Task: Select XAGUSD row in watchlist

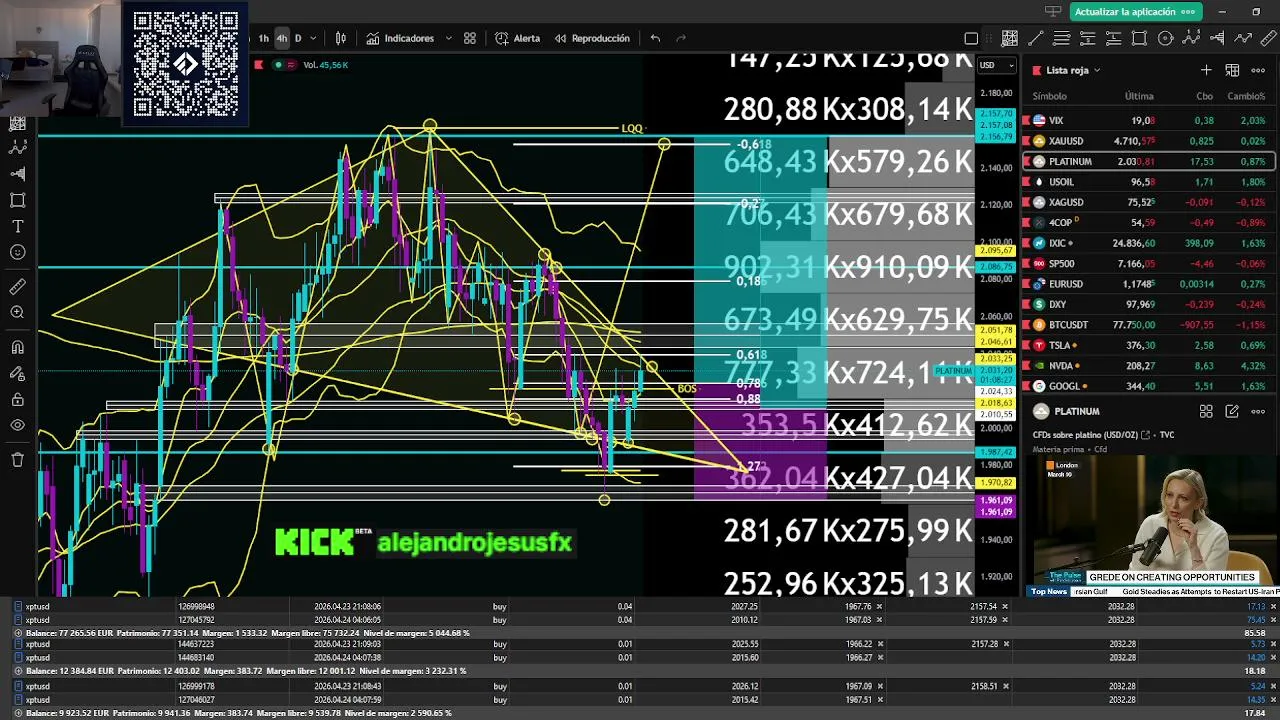Action: [1148, 202]
